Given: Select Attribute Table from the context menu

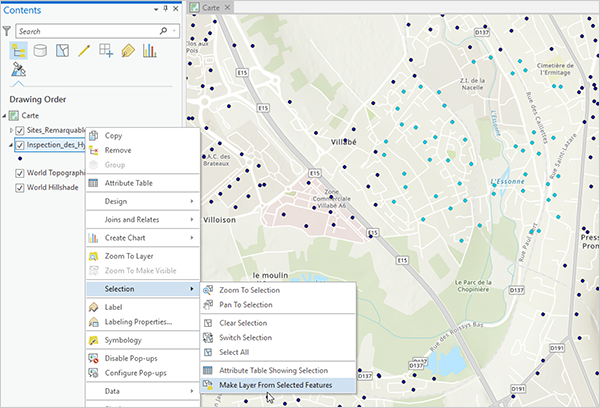Looking at the screenshot, I should 127,183.
